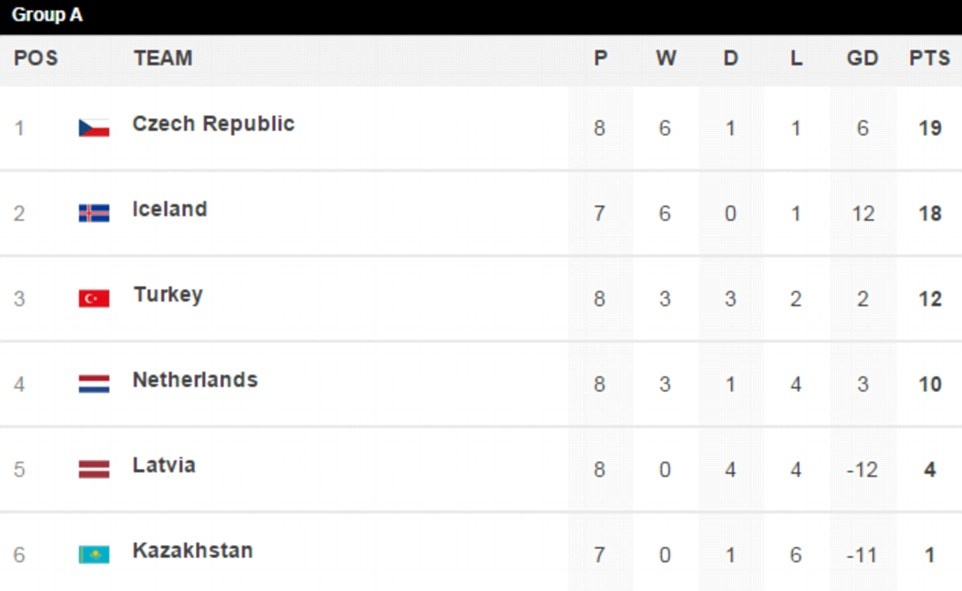
Task: Click Iceland's goal difference of 12
Action: pyautogui.click(x=862, y=214)
